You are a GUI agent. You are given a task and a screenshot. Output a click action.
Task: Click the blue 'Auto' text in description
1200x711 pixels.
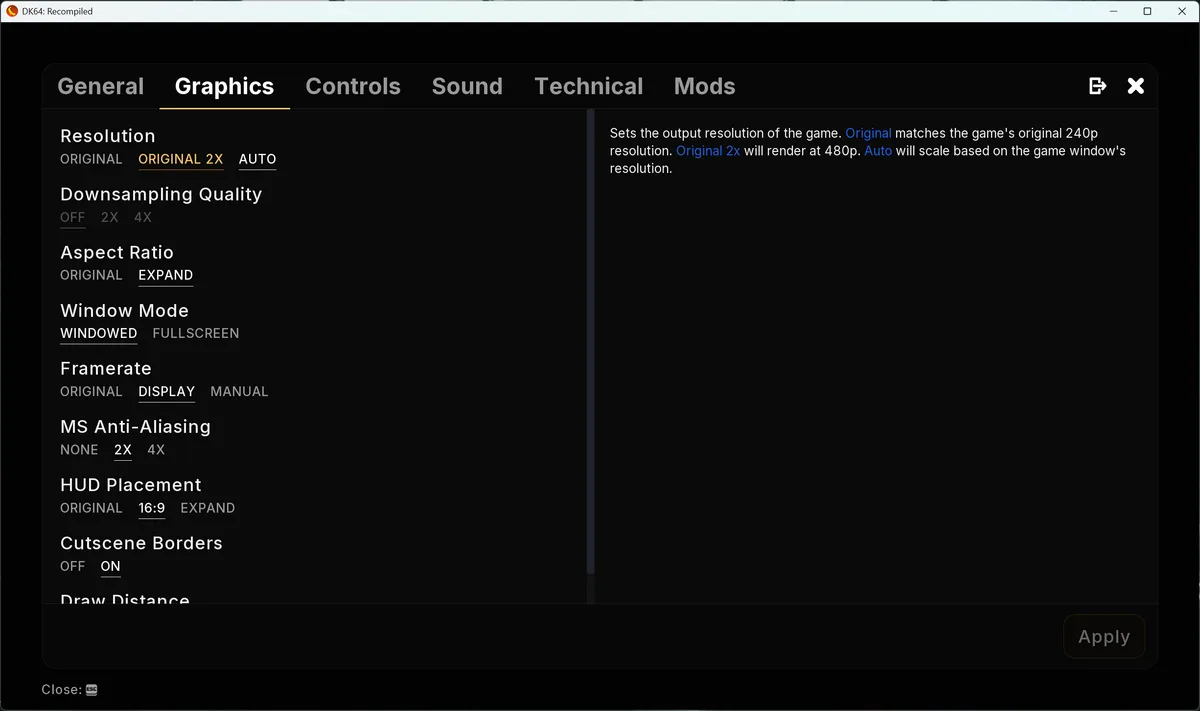tap(878, 151)
